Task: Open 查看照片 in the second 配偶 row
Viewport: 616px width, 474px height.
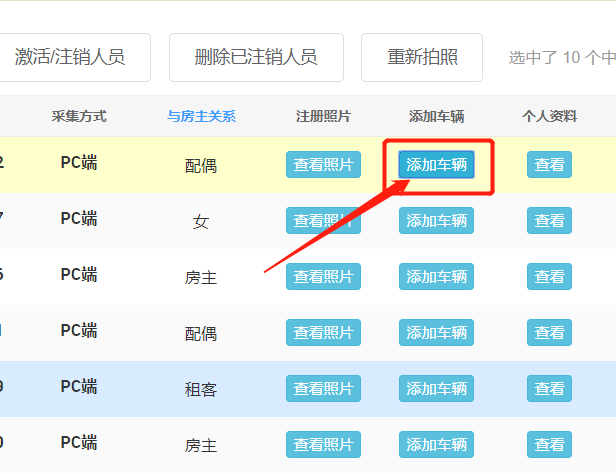Action: click(x=323, y=332)
